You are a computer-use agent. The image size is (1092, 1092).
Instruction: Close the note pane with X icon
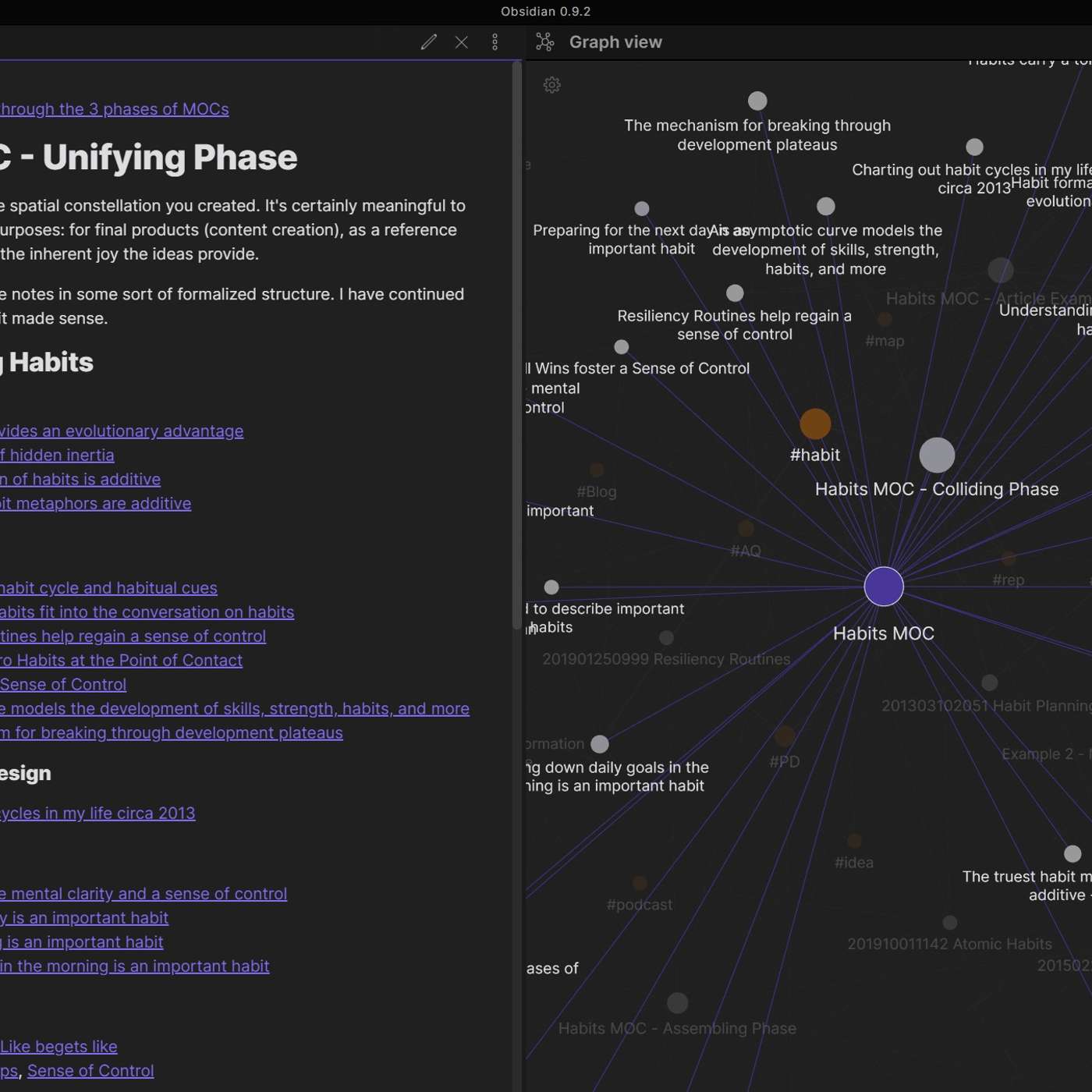[462, 42]
